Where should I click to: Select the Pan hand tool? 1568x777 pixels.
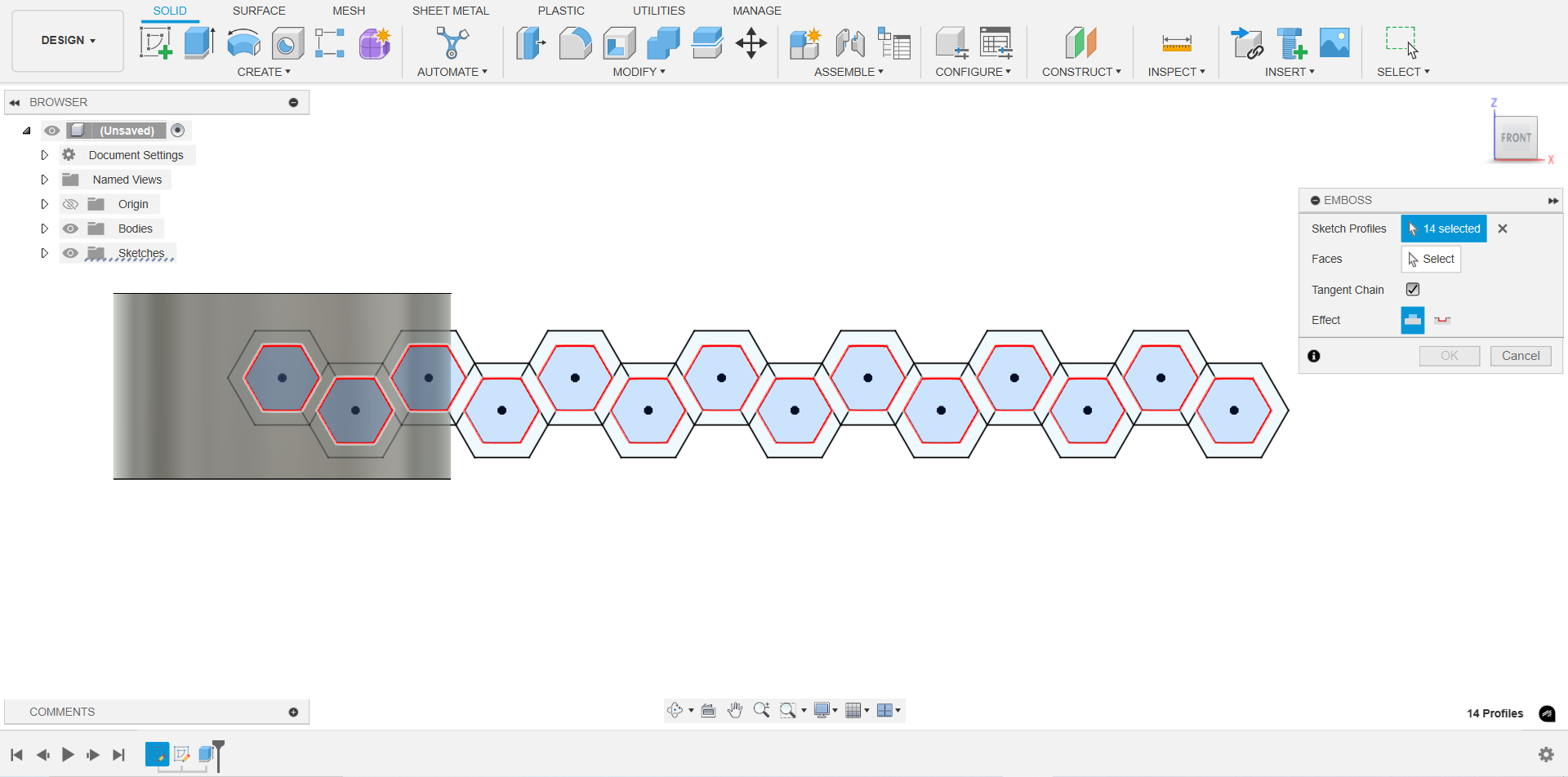735,710
